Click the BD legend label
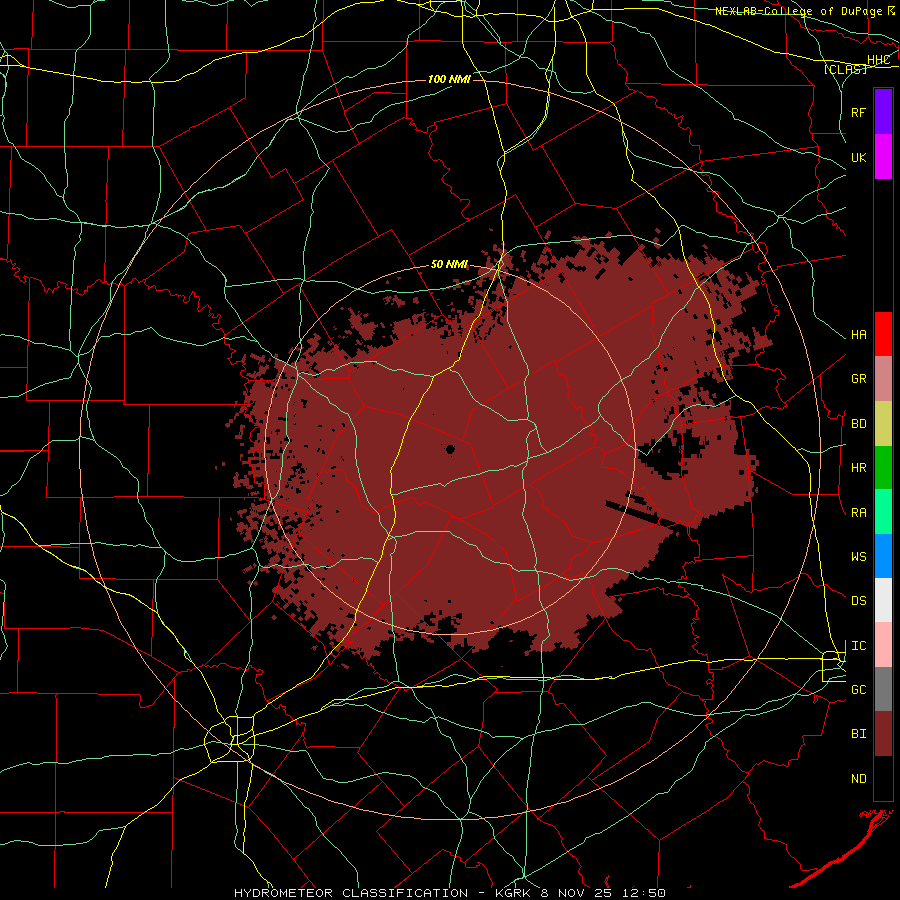The height and width of the screenshot is (900, 900). coord(858,424)
